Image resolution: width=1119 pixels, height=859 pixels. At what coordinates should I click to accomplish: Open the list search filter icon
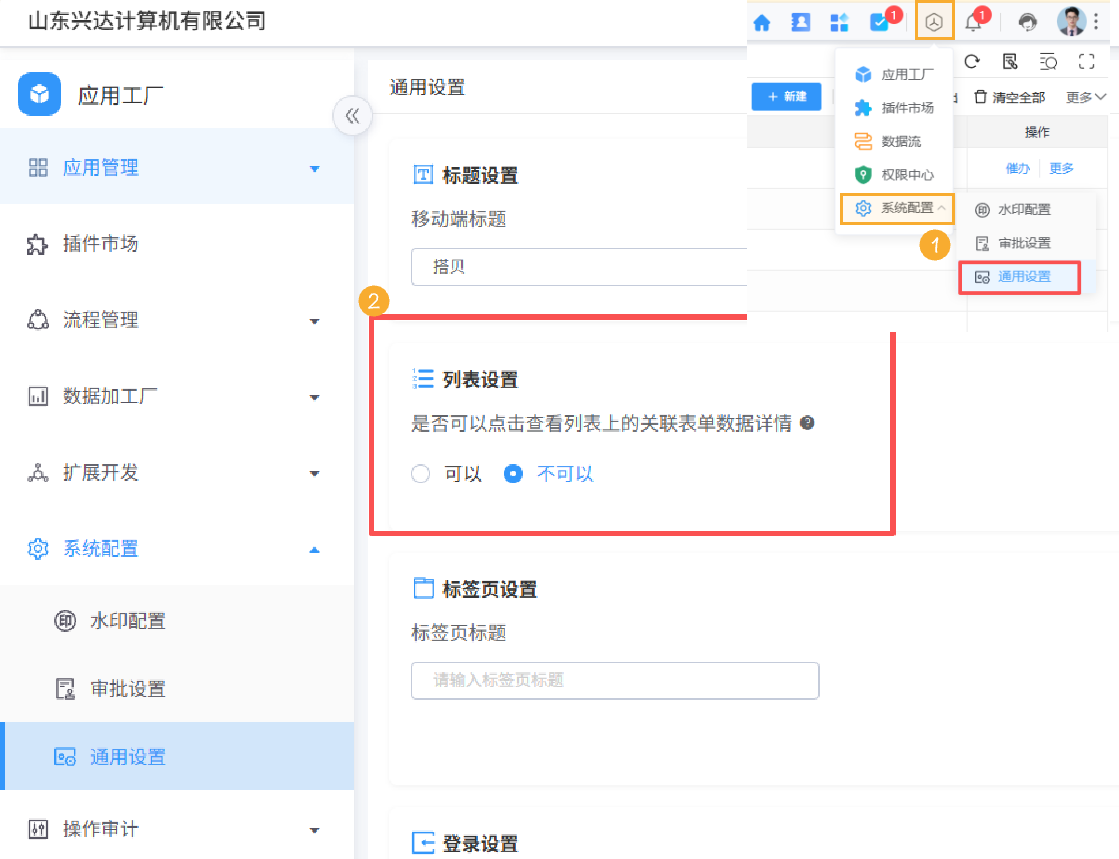coord(1050,61)
